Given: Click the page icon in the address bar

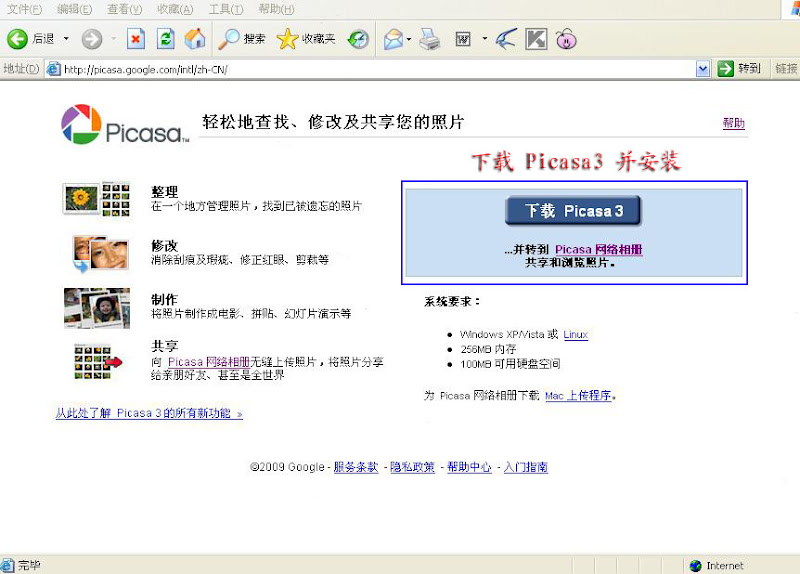Looking at the screenshot, I should 54,69.
